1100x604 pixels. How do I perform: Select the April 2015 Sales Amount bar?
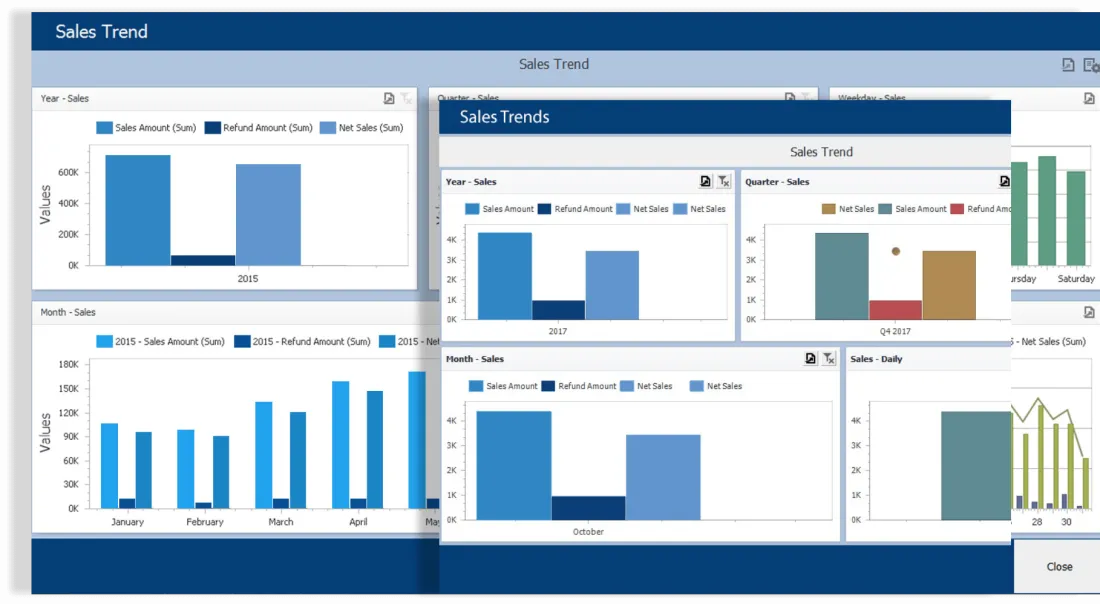[x=340, y=445]
